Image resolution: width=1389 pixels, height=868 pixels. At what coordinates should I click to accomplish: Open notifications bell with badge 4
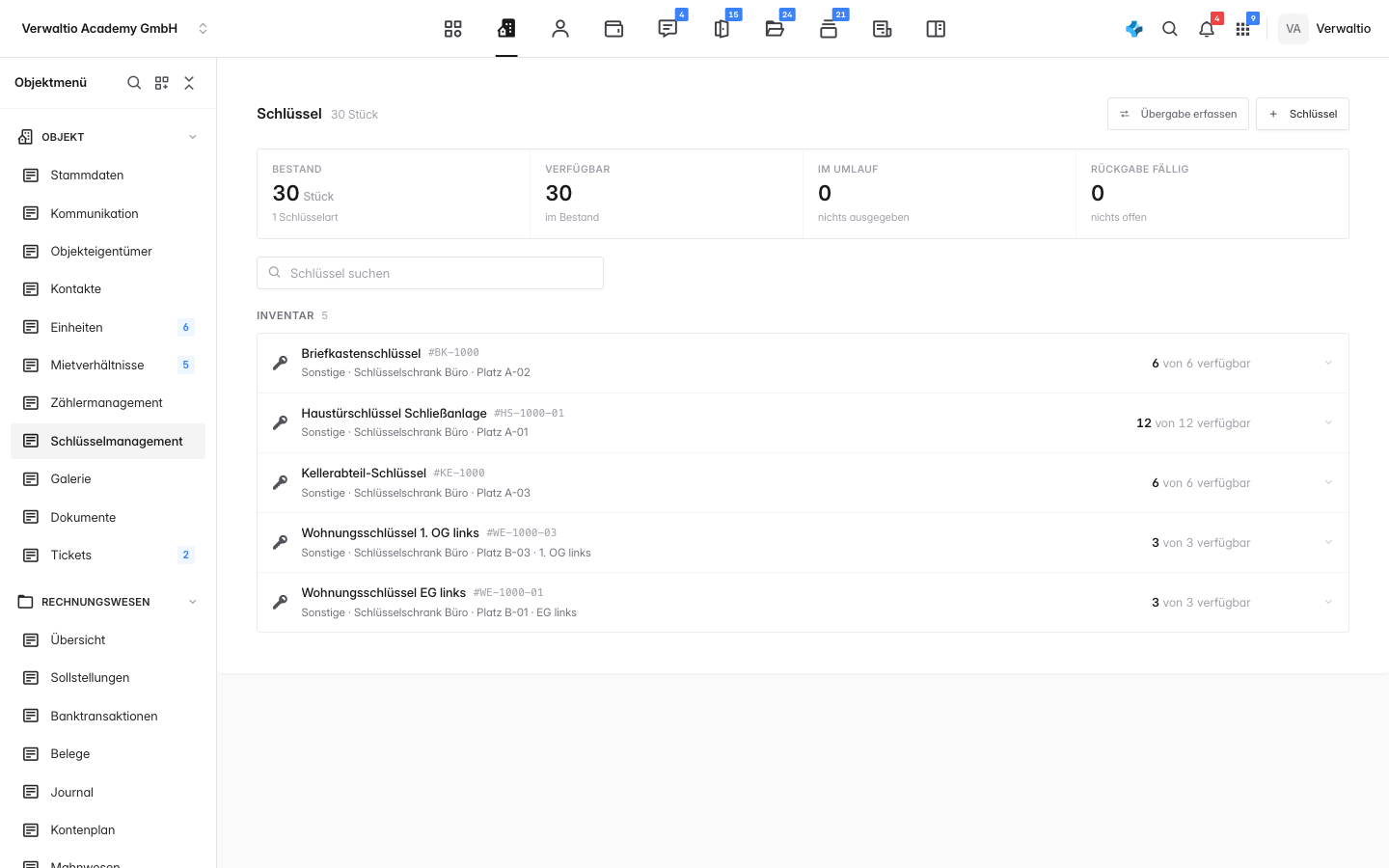[1207, 29]
